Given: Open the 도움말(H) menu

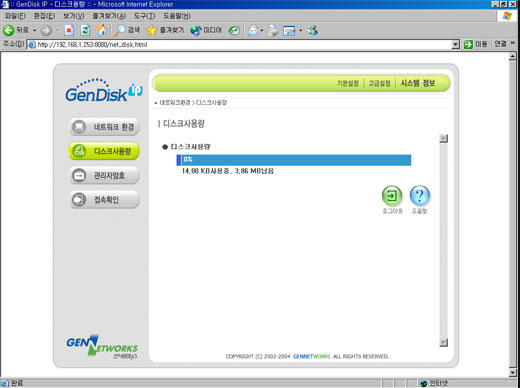Looking at the screenshot, I should pos(177,16).
